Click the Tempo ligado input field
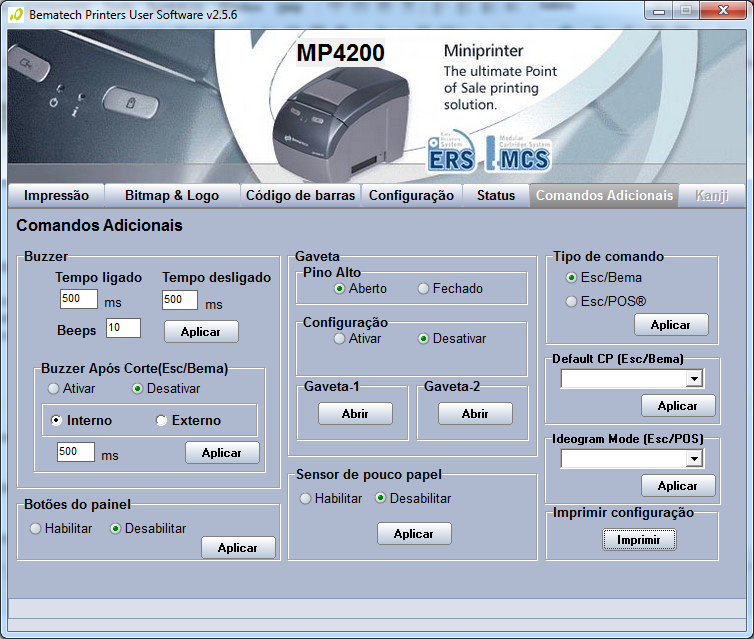Viewport: 754px width, 639px height. click(79, 299)
